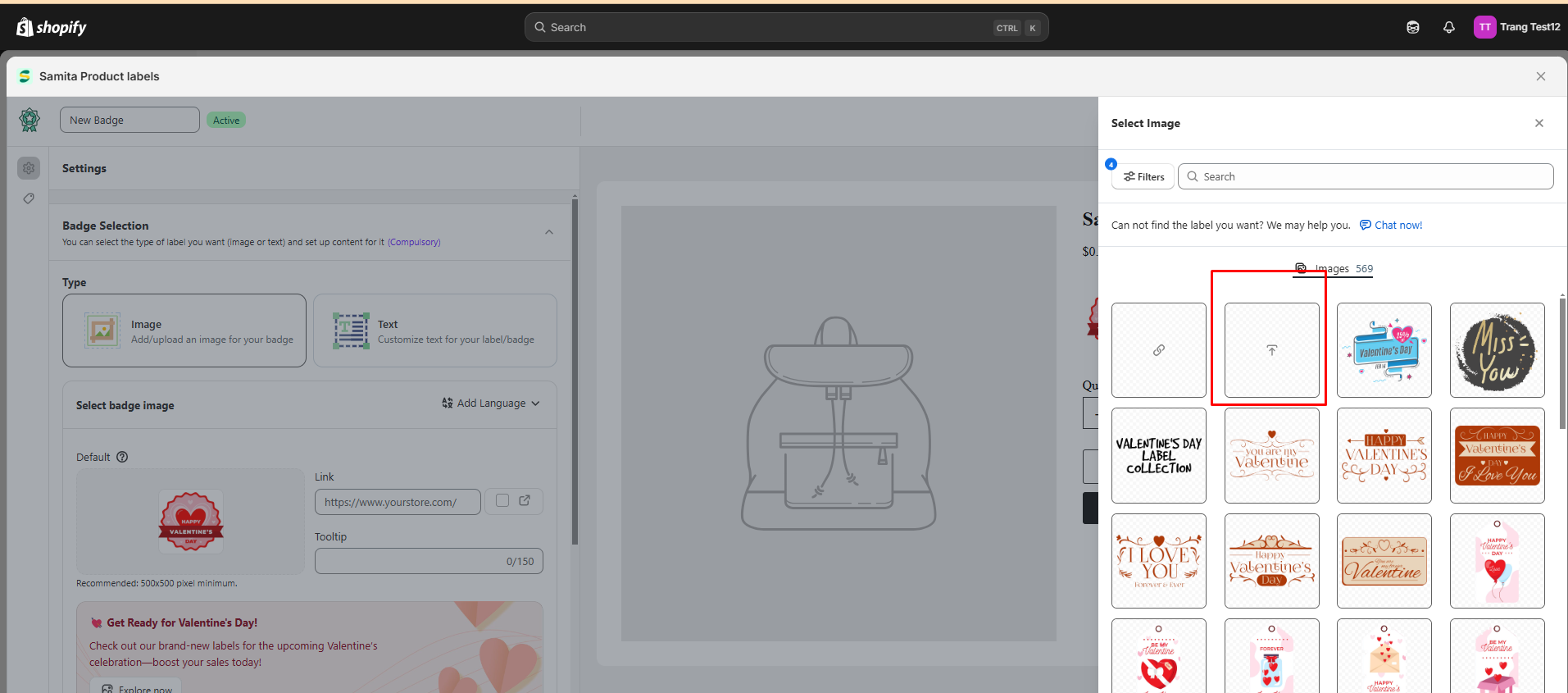Click the link image tile
The height and width of the screenshot is (693, 1568).
[1158, 350]
